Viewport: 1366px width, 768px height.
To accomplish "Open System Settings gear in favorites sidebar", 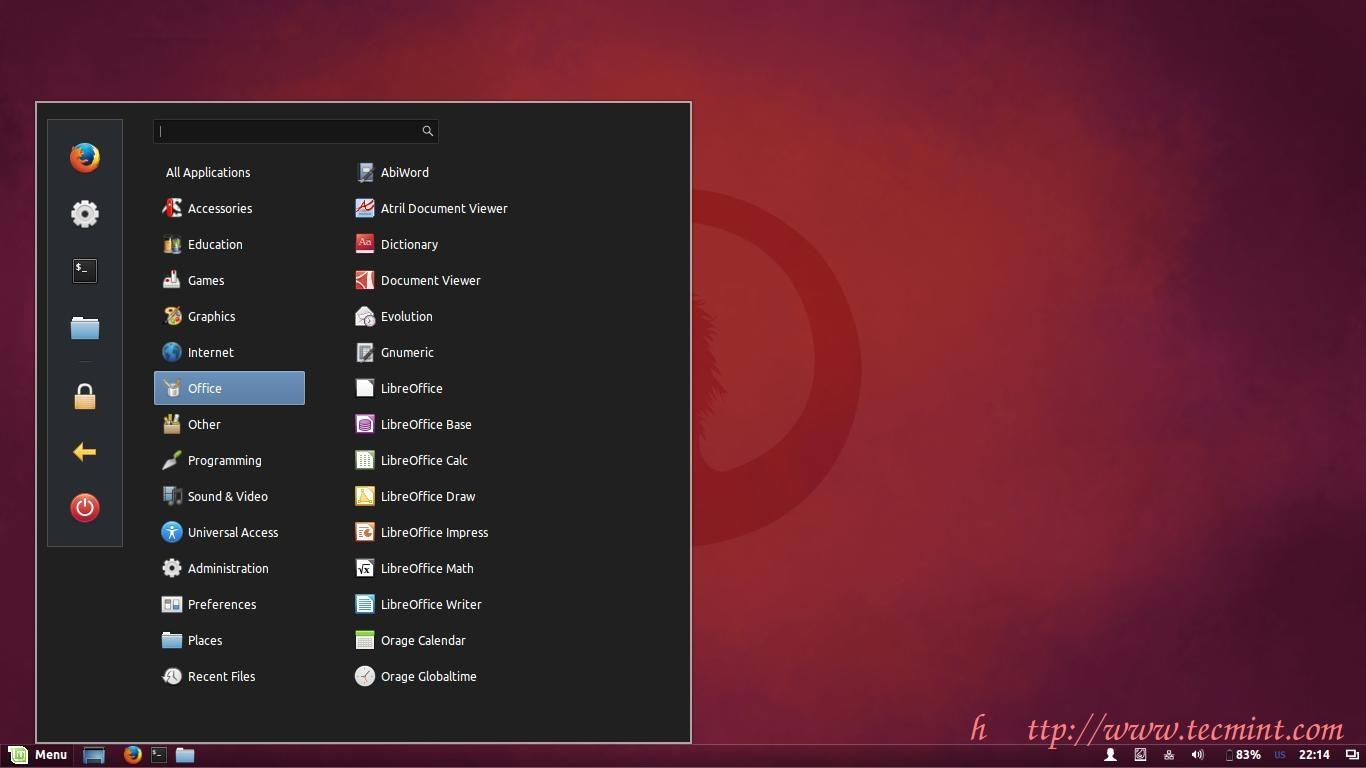I will point(85,213).
